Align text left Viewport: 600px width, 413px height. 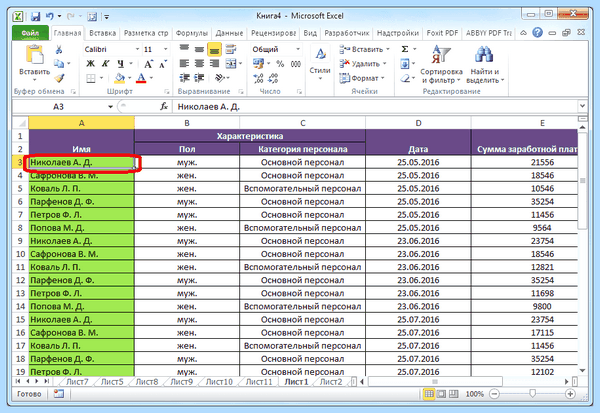point(184,64)
